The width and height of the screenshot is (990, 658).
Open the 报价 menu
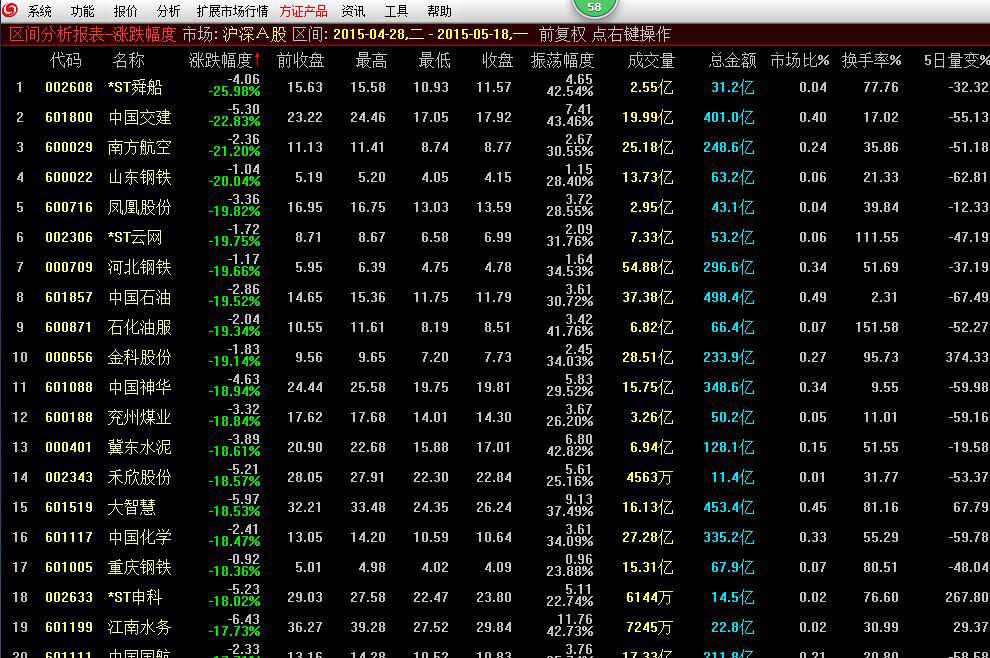[126, 11]
